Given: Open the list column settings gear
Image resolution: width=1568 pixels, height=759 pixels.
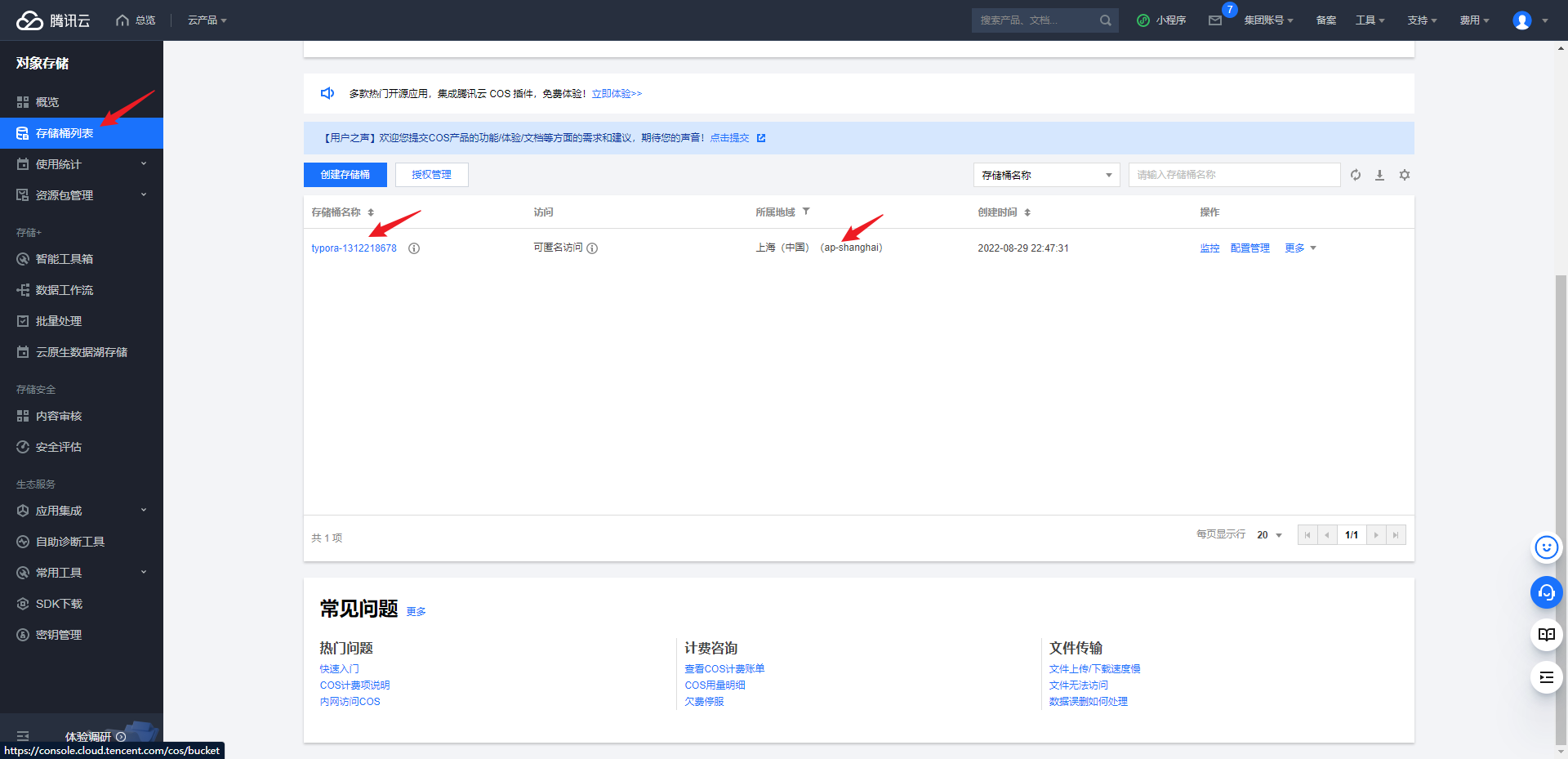Looking at the screenshot, I should pos(1405,175).
